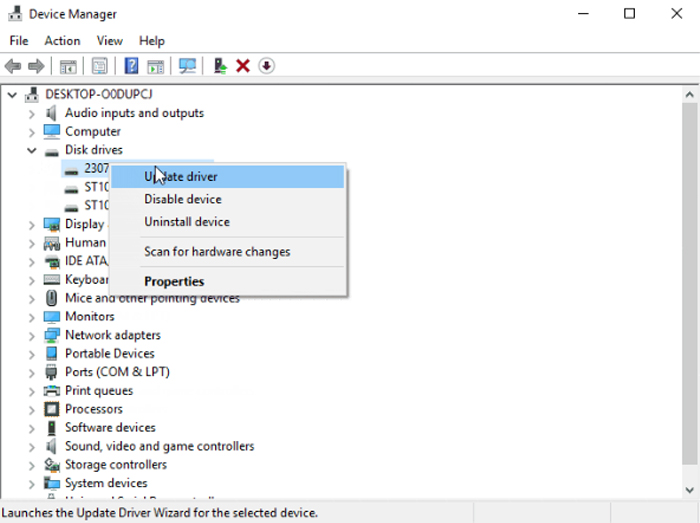The height and width of the screenshot is (523, 700).
Task: Click the Processors chip icon
Action: [52, 409]
